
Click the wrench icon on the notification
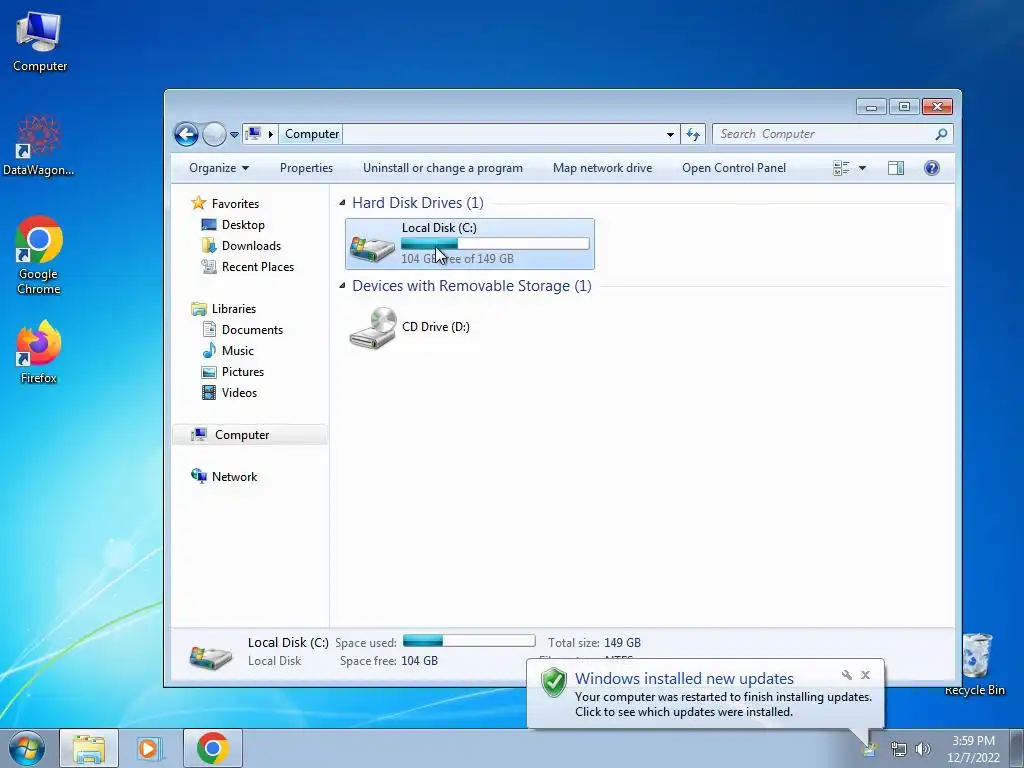point(847,675)
